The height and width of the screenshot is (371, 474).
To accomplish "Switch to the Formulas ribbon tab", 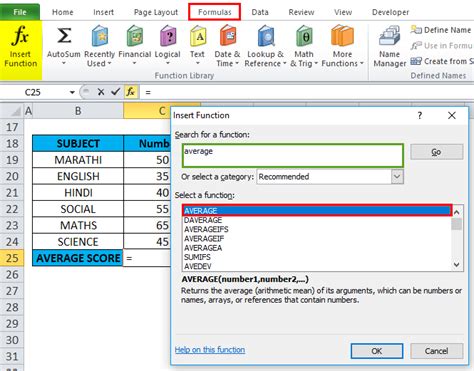I will pyautogui.click(x=214, y=12).
